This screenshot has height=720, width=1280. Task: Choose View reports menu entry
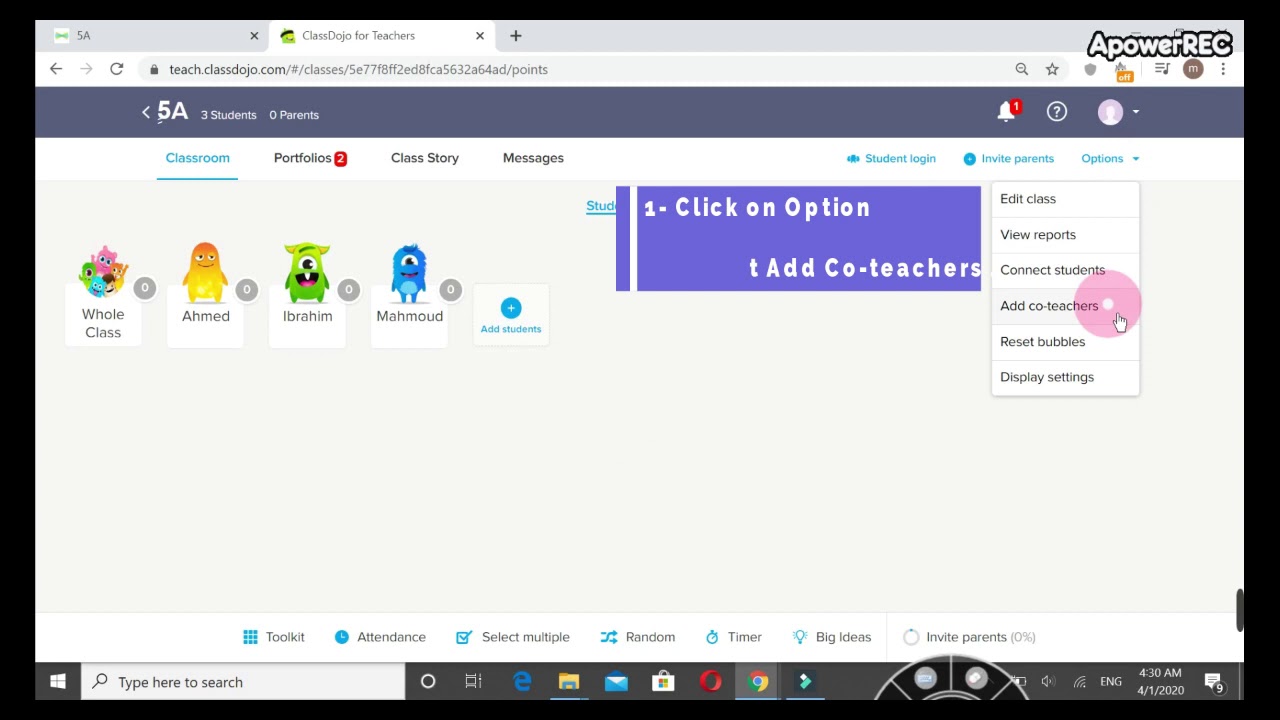pyautogui.click(x=1065, y=235)
